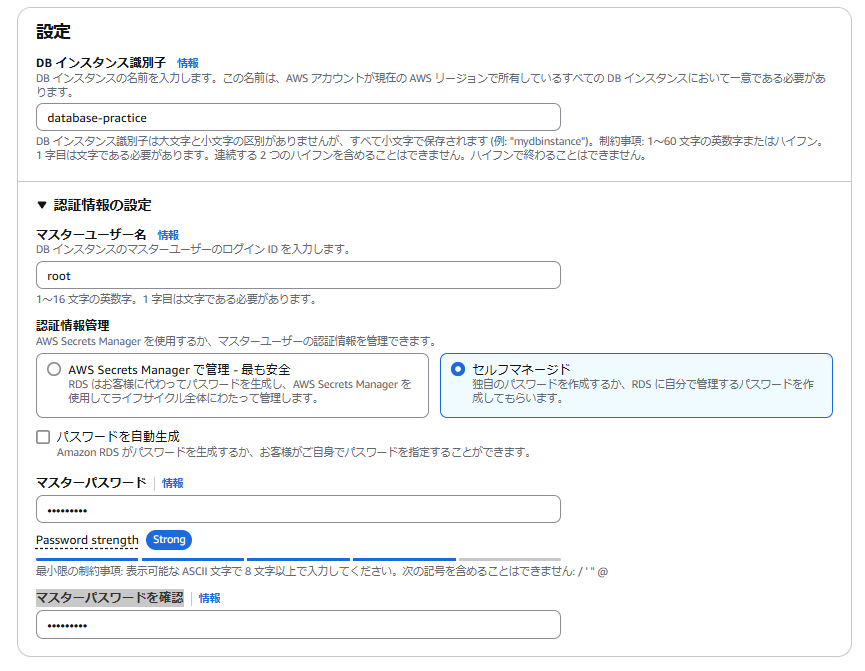Click the database-practice identifier field
Viewport: 865px width, 671px height.
pos(297,116)
